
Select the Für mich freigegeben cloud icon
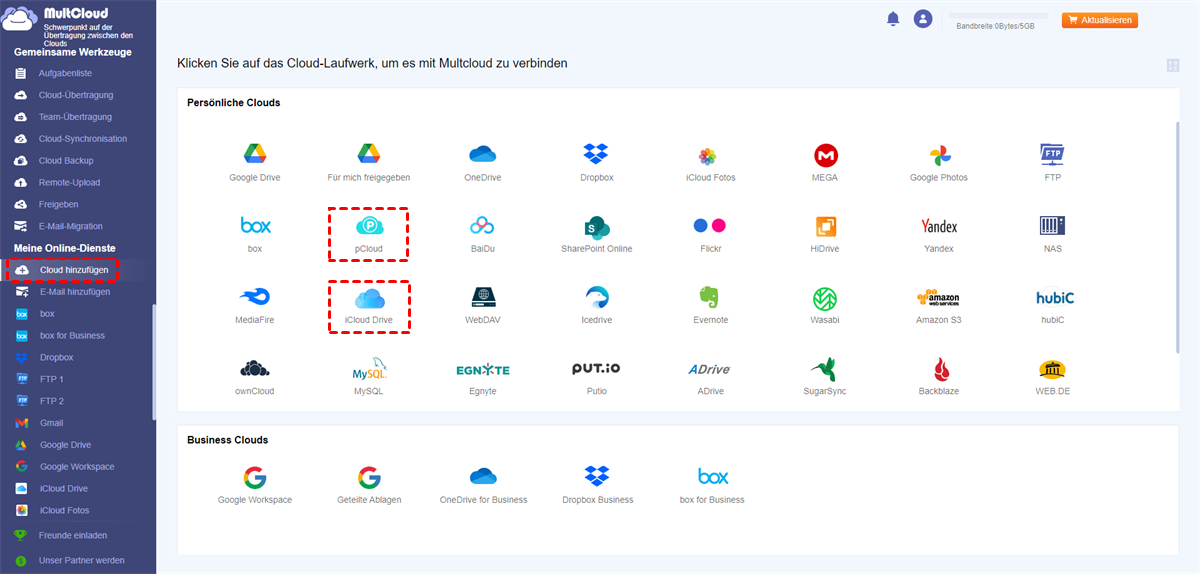[x=369, y=163]
